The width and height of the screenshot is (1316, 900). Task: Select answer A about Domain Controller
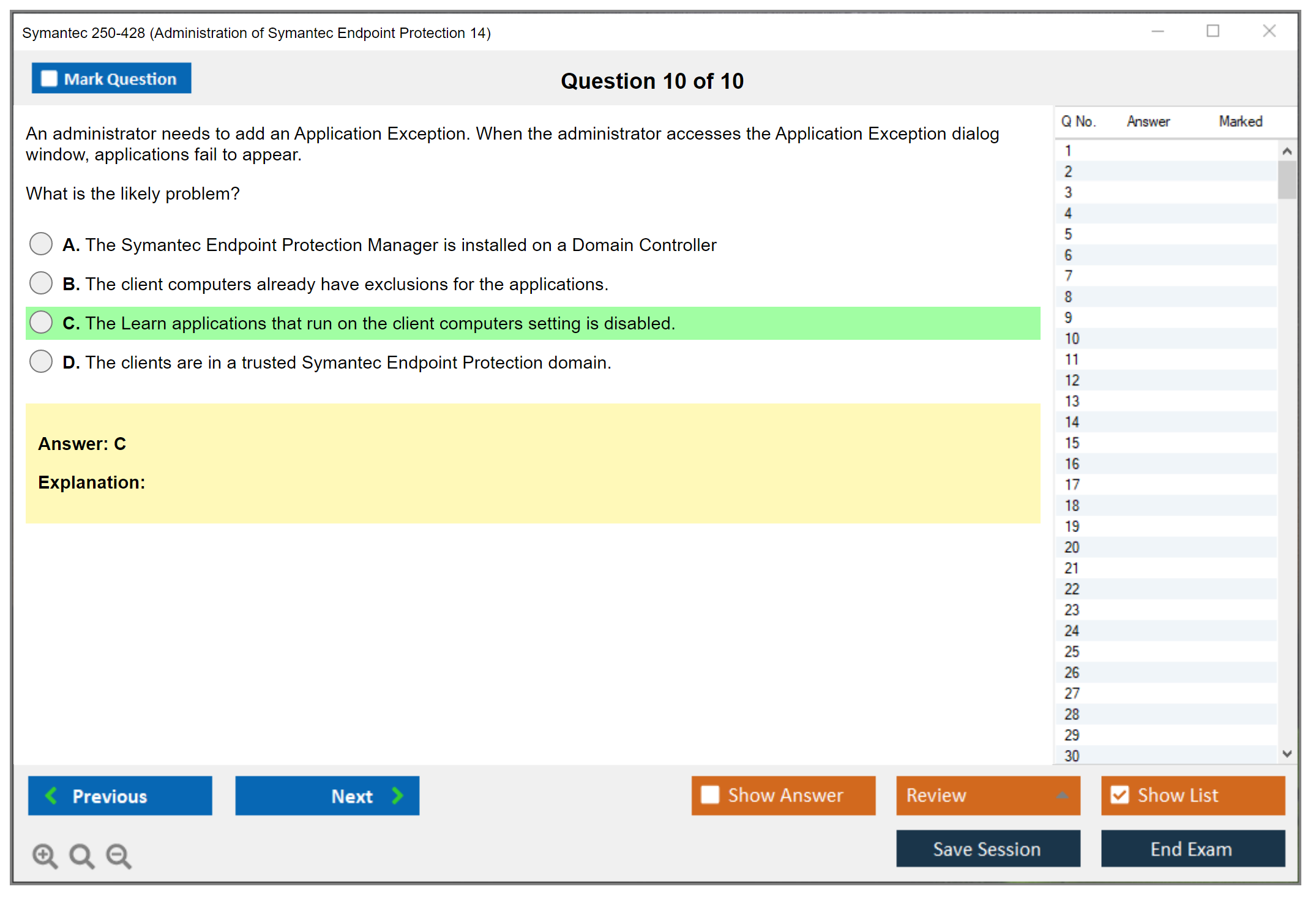point(41,244)
